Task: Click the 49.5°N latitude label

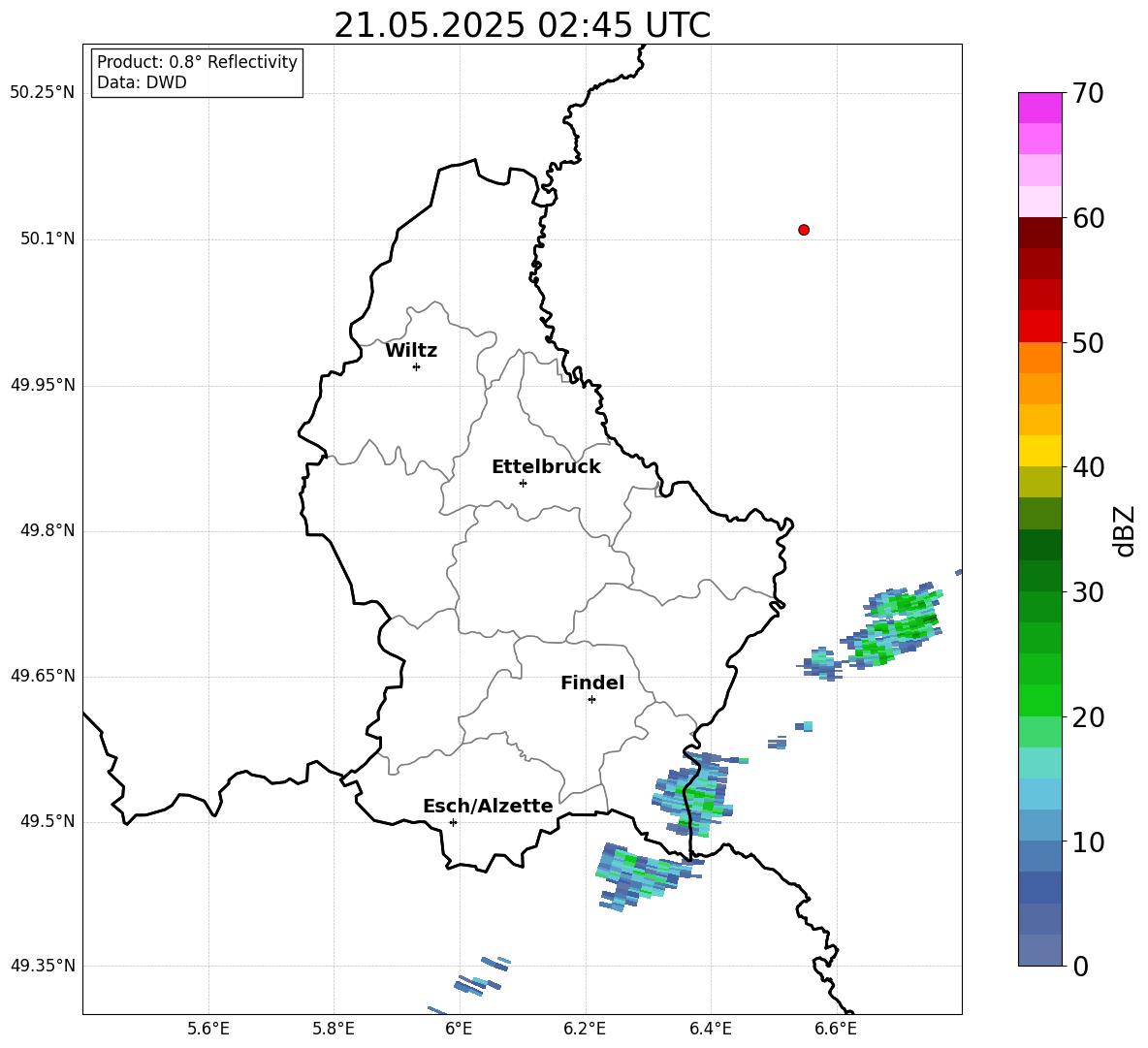Action: click(48, 821)
